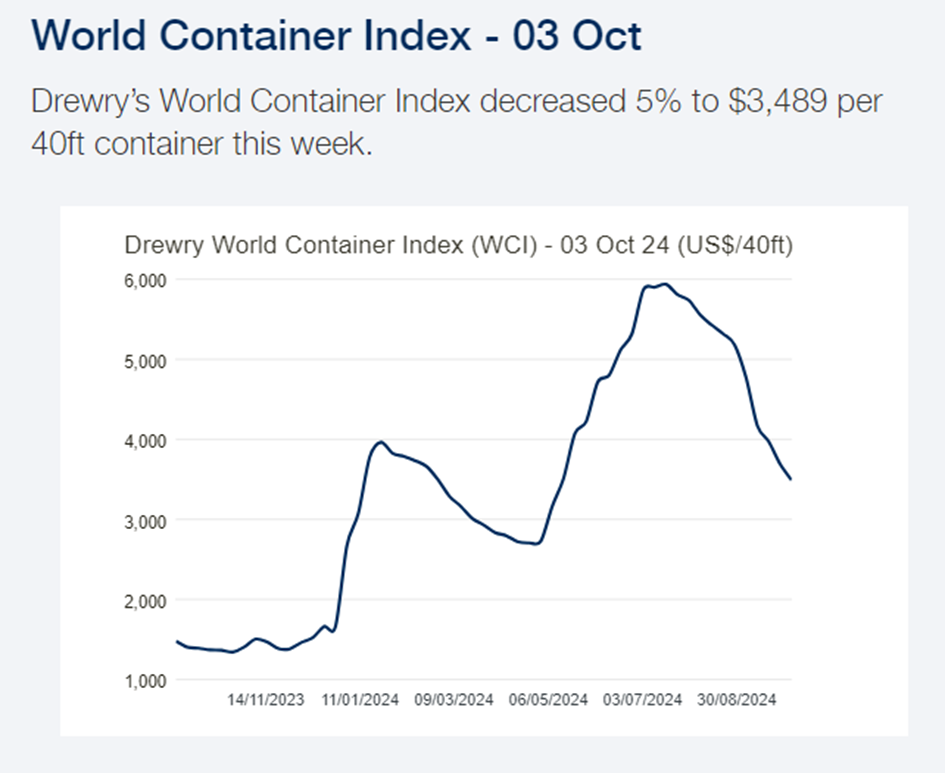Click the 03/07/2024 x-axis date label
The width and height of the screenshot is (945, 773).
(x=642, y=699)
